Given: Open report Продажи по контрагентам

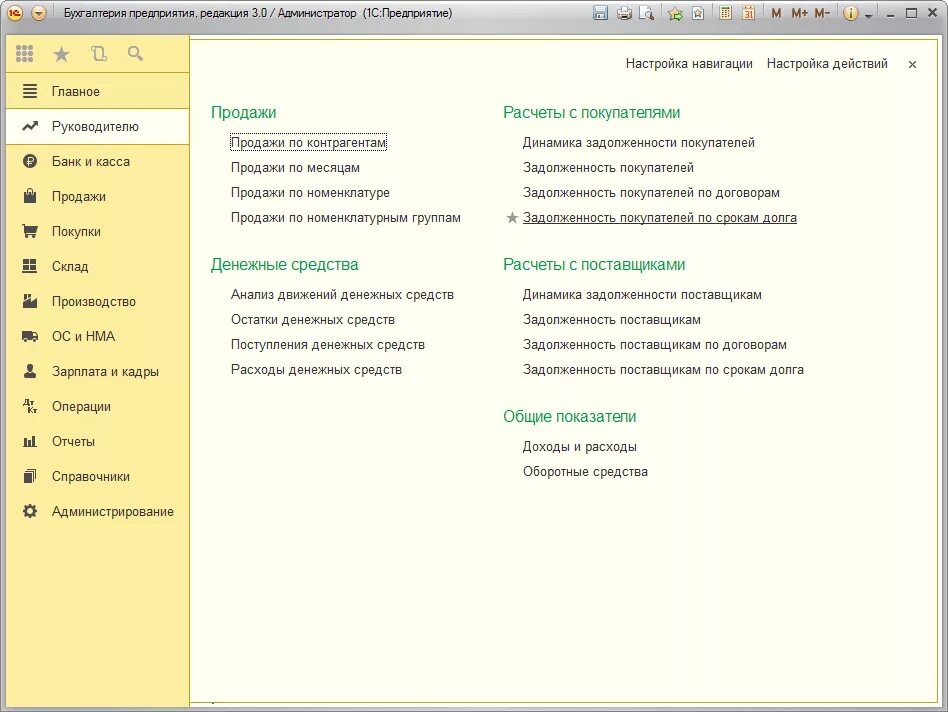Looking at the screenshot, I should pos(308,143).
